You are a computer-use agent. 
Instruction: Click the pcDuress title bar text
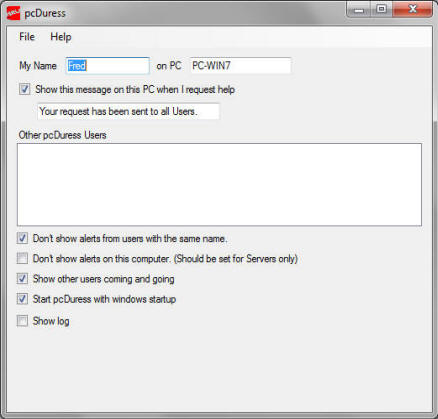coord(45,13)
